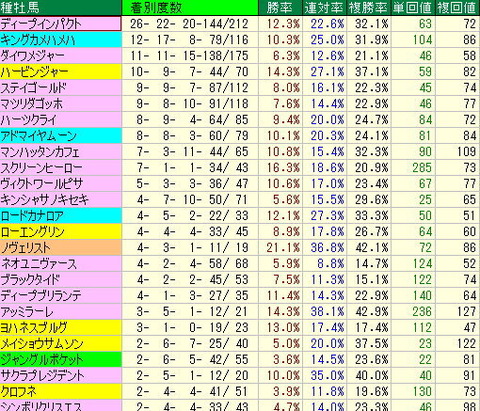Viewport: 480px width, 411px height.
Task: Select the ロードカナロア sire cell
Action: 61,216
